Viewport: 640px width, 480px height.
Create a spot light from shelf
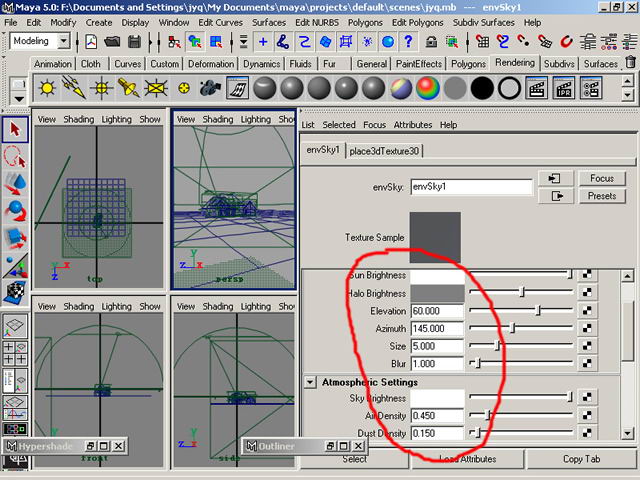129,87
